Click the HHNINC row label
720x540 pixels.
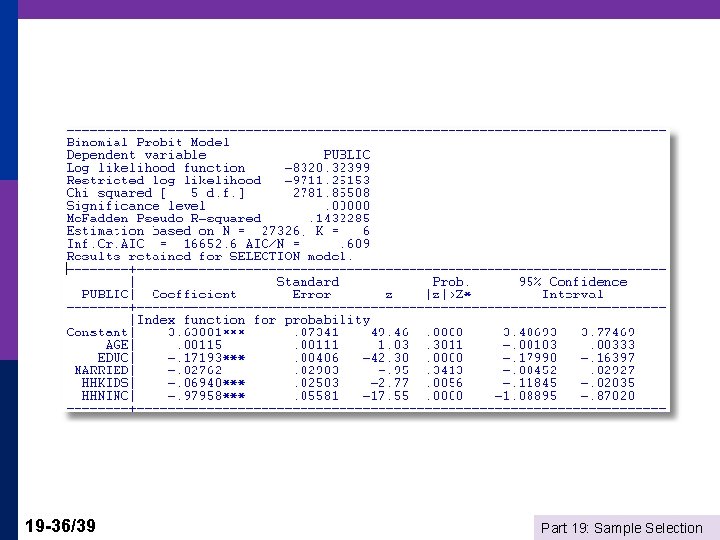(105, 396)
